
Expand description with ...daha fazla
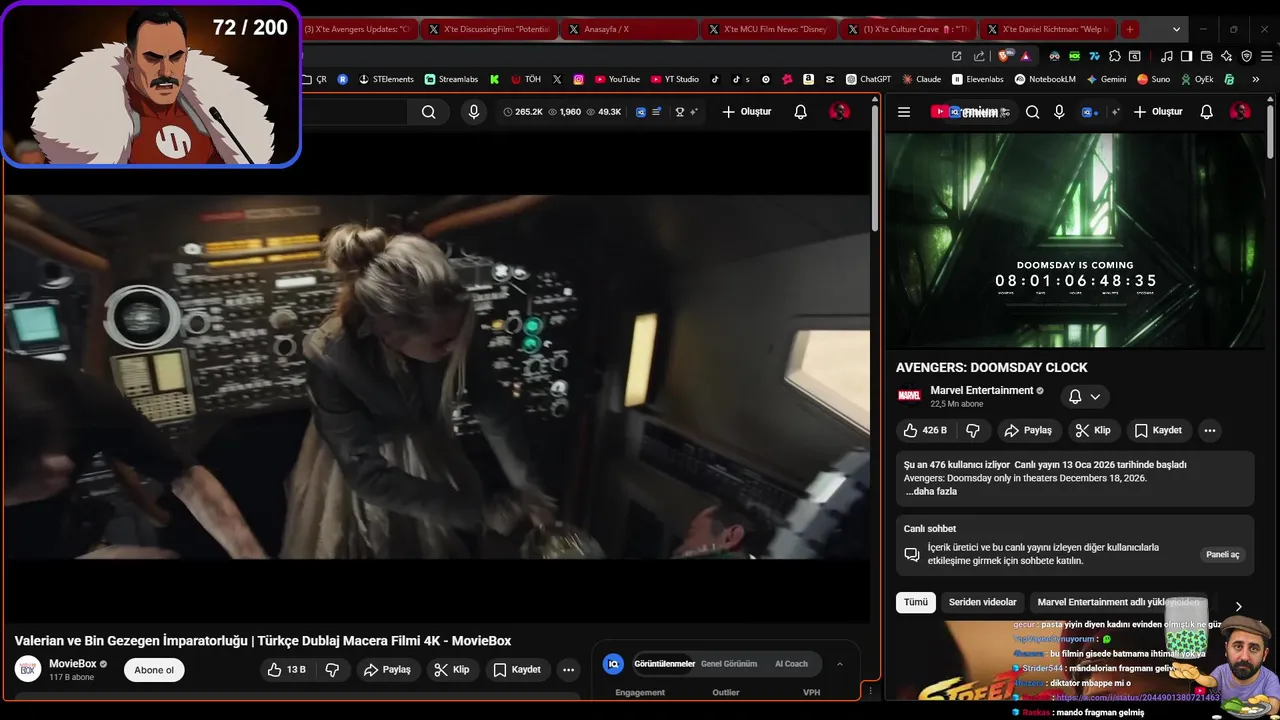[931, 491]
